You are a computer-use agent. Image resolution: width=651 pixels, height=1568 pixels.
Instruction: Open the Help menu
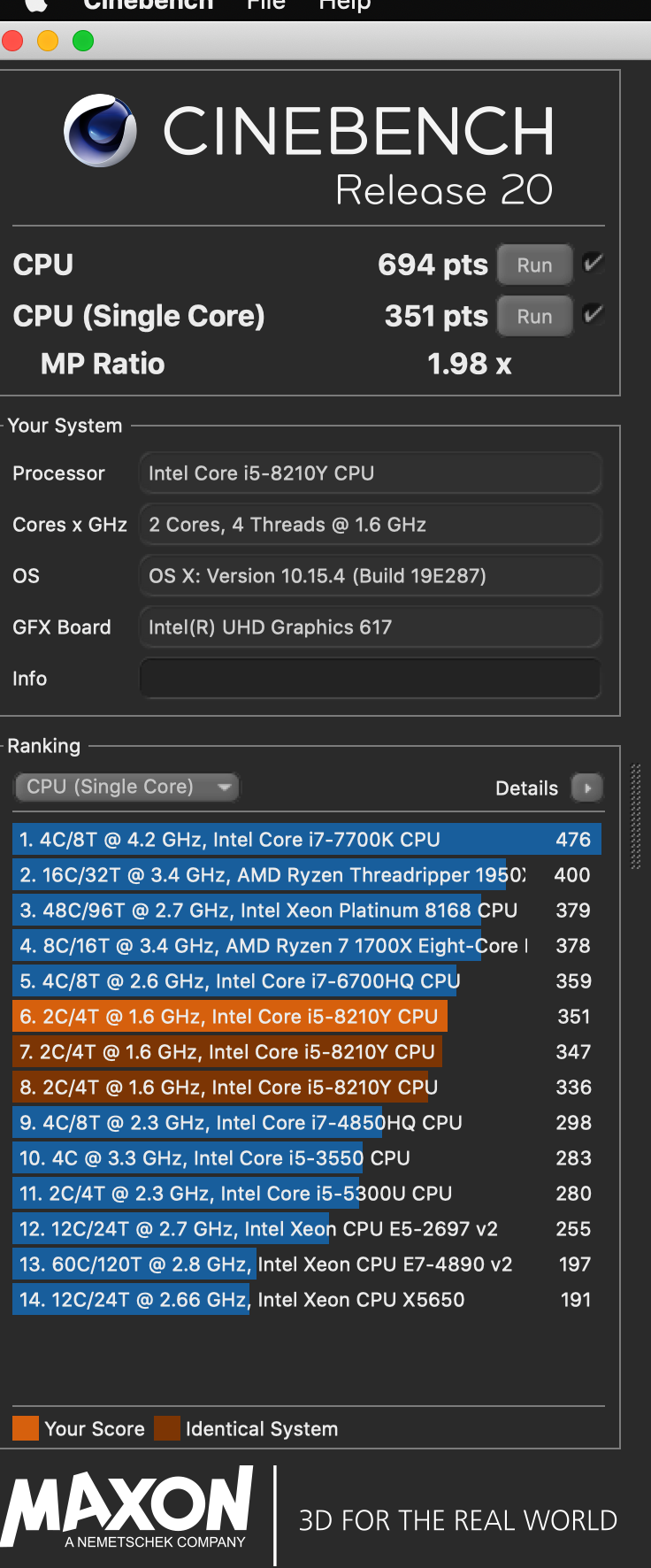344,5
